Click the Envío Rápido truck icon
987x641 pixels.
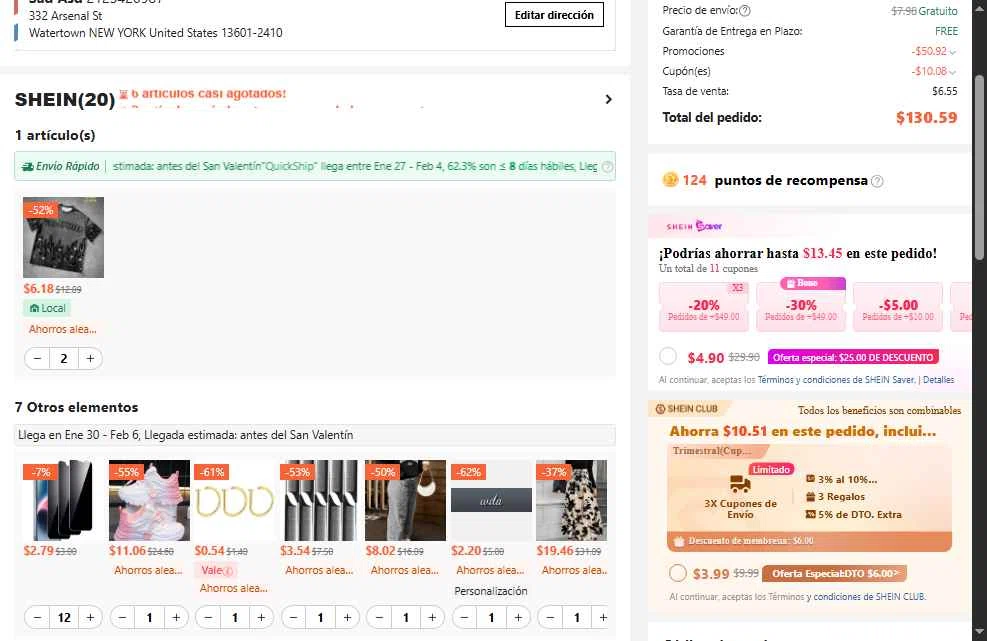(28, 167)
